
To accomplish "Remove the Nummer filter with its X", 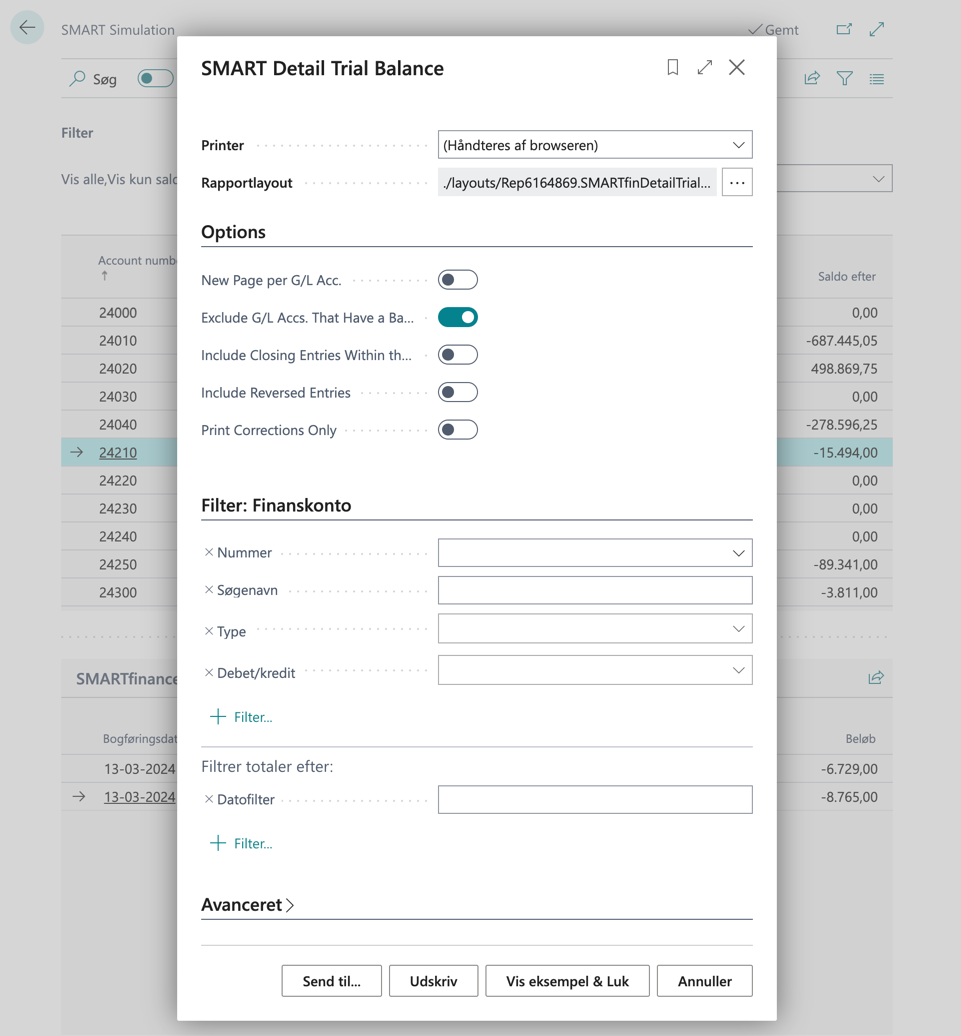I will click(x=209, y=552).
